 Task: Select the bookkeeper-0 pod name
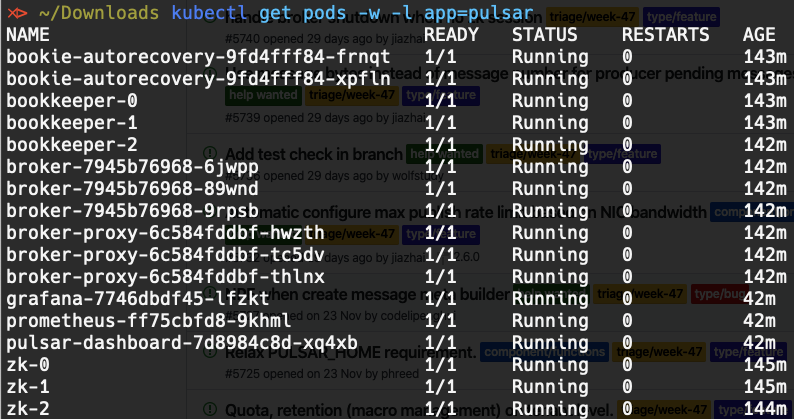coord(72,101)
